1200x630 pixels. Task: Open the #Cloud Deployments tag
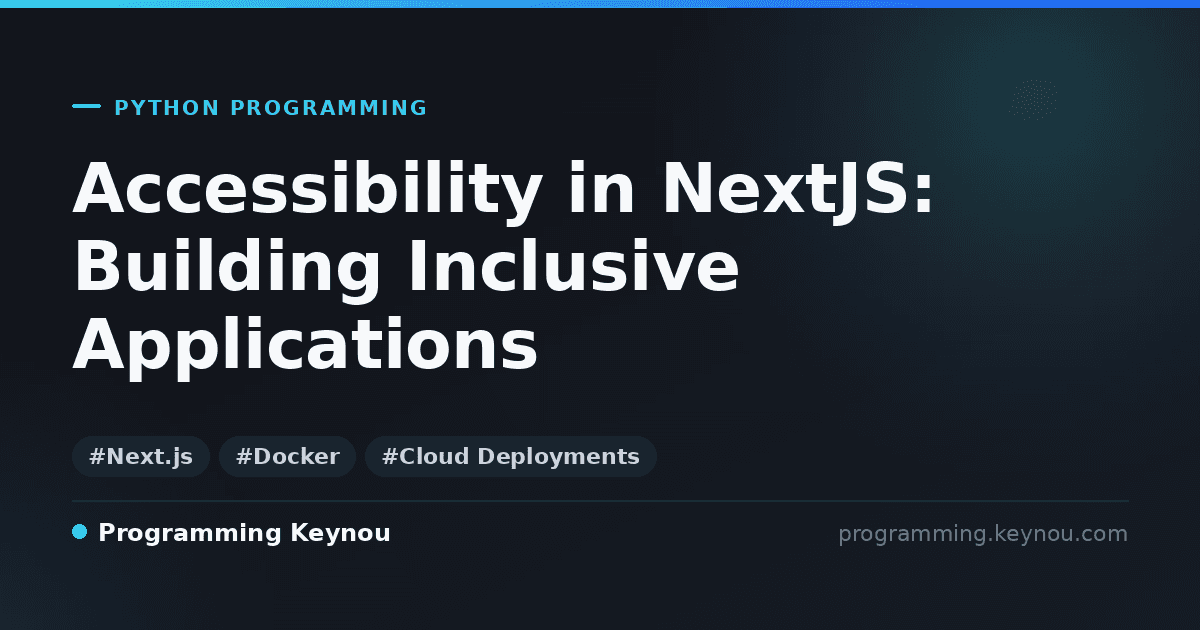tap(511, 457)
